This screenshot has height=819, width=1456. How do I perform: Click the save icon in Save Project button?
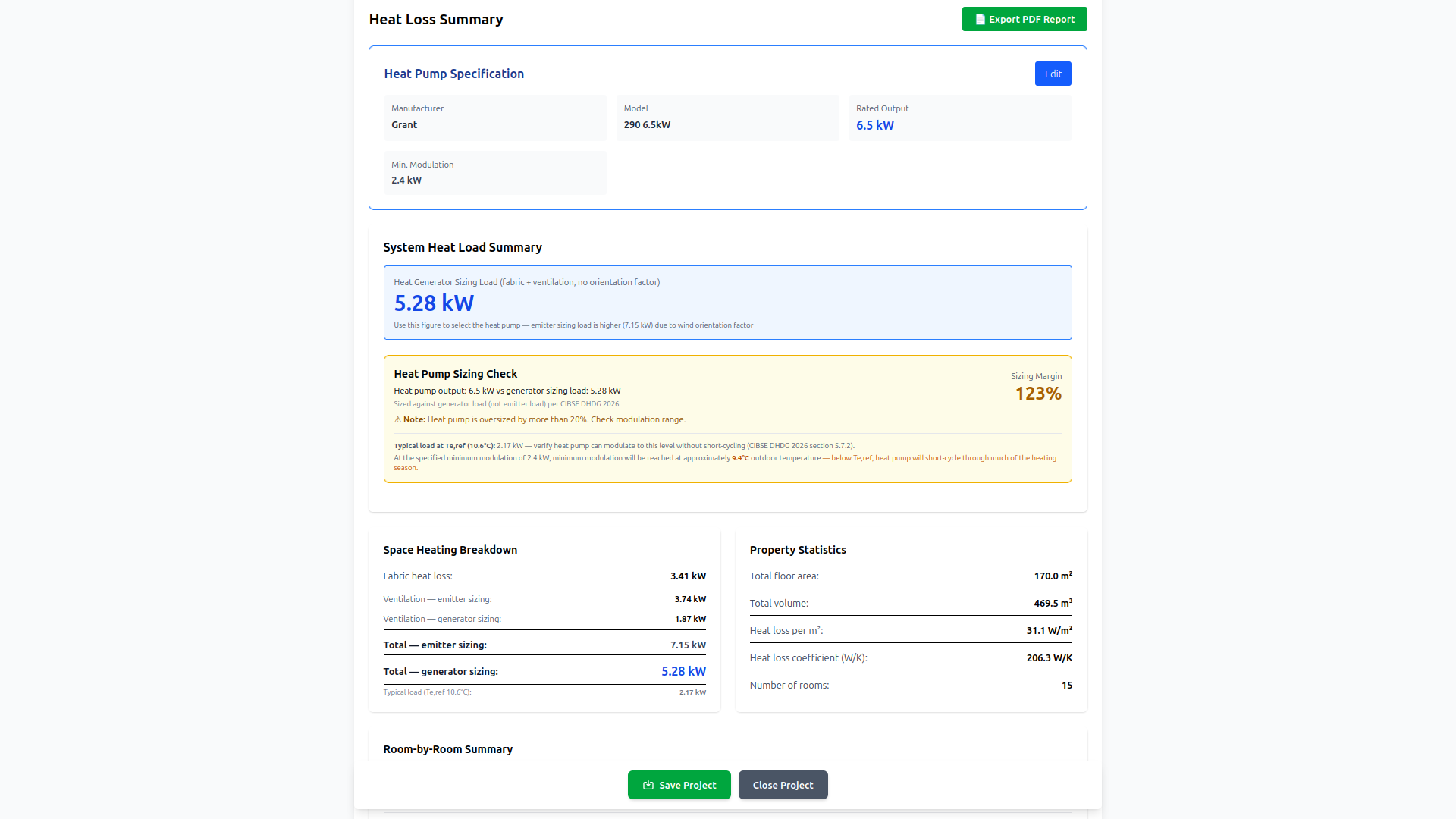648,785
